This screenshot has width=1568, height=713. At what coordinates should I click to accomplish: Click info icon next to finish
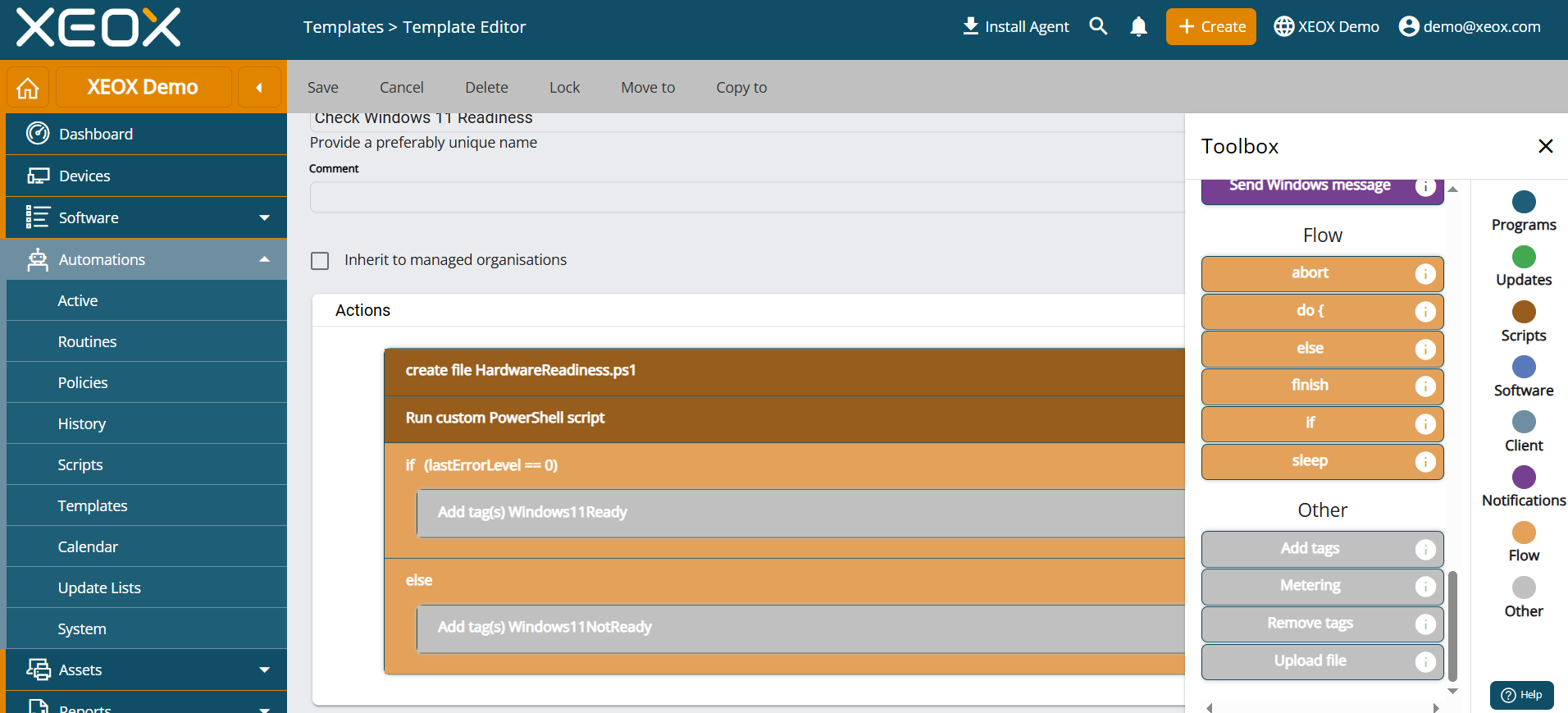1425,386
